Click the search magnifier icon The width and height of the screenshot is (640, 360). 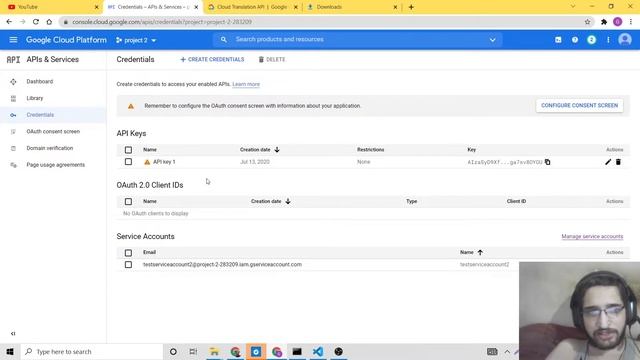pos(224,40)
